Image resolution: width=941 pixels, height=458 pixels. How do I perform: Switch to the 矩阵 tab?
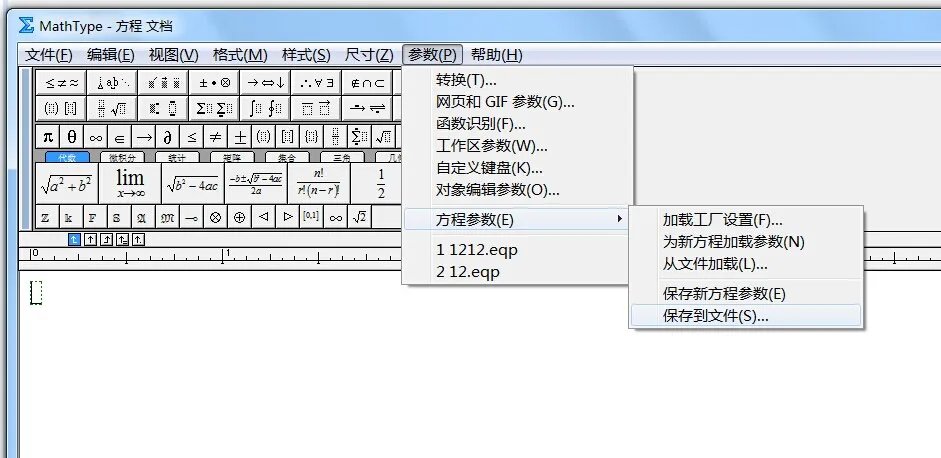pyautogui.click(x=232, y=157)
